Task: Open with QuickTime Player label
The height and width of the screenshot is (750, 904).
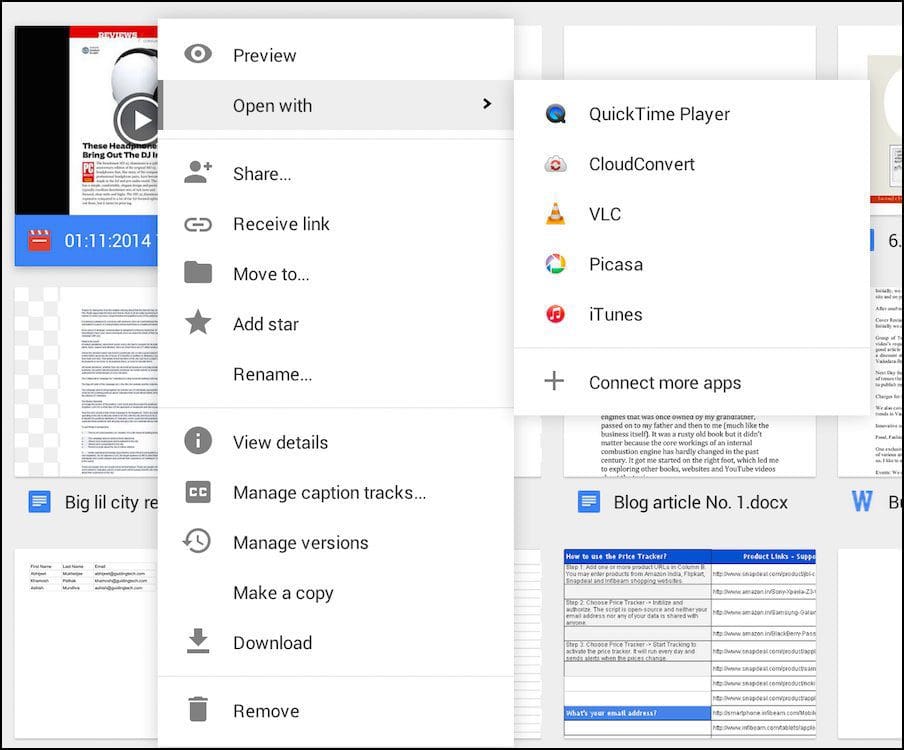Action: pyautogui.click(x=659, y=114)
